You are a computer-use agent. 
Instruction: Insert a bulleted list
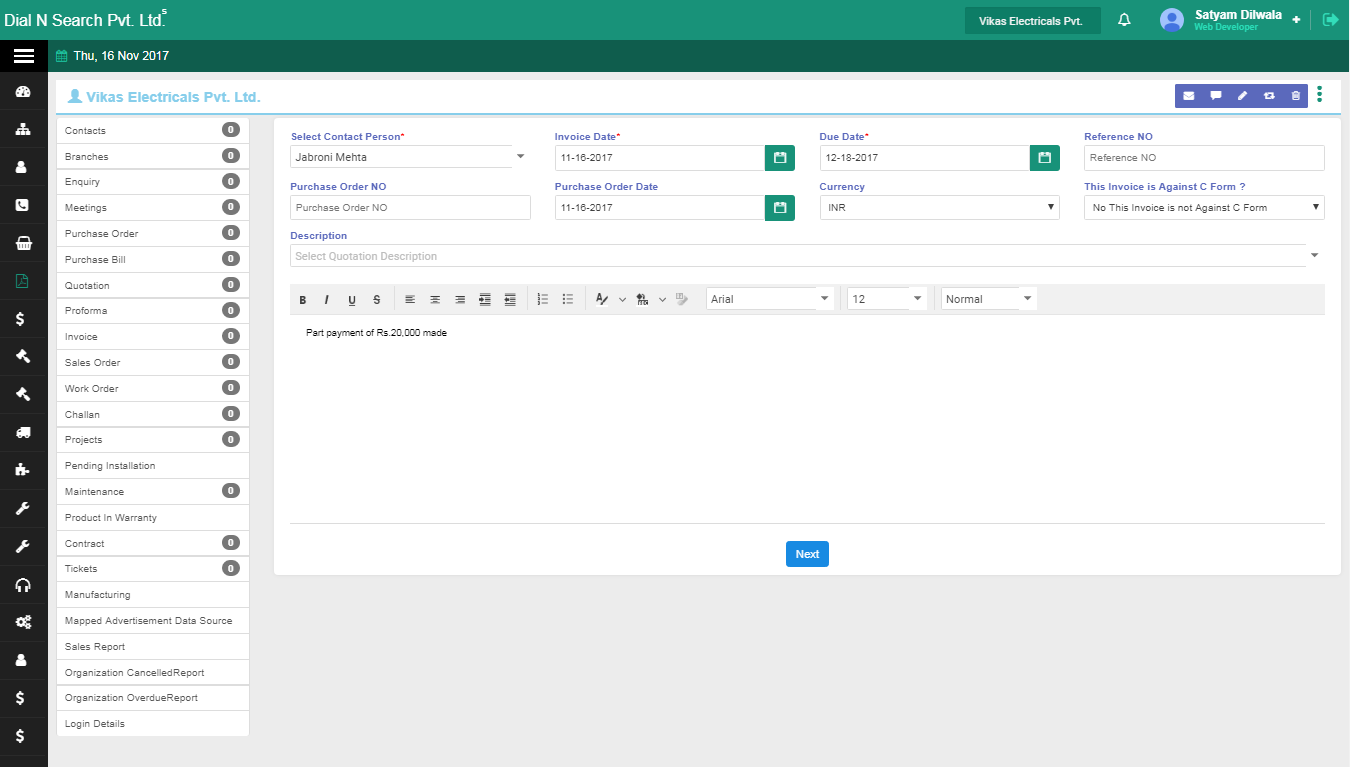click(x=568, y=299)
